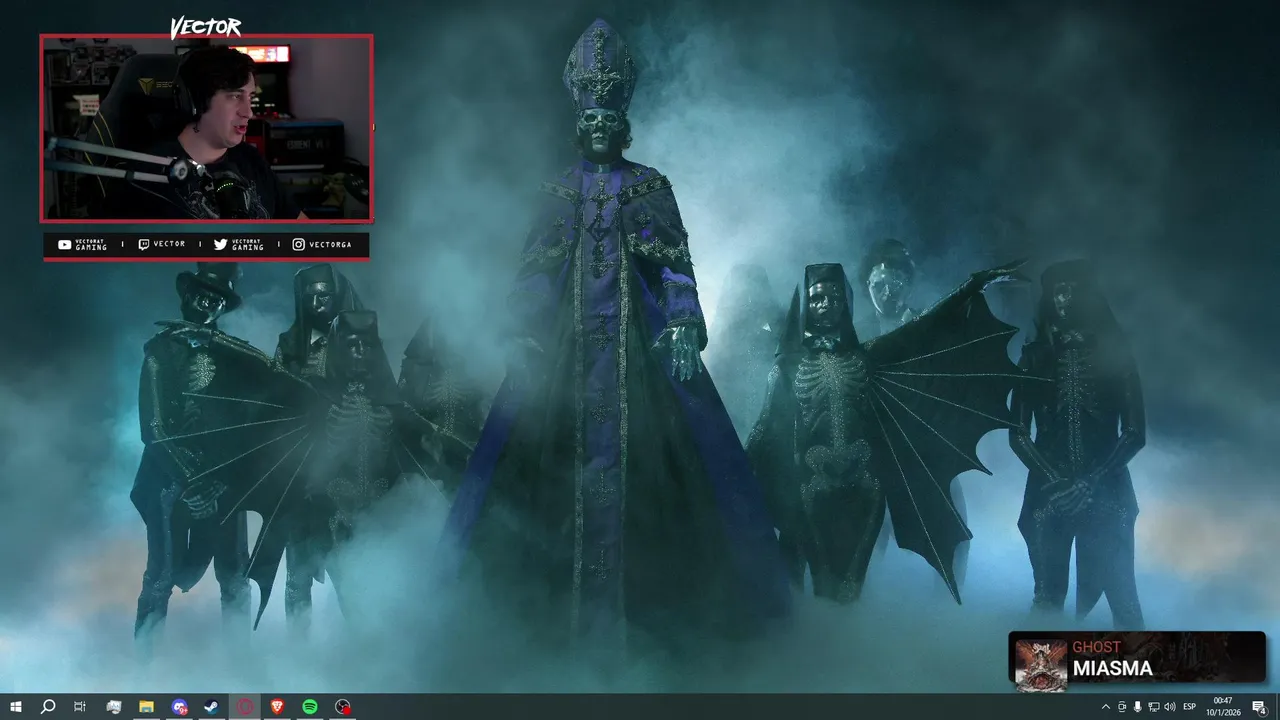Open the Windows Start menu
Screen dimensions: 1280x720
(x=16, y=707)
